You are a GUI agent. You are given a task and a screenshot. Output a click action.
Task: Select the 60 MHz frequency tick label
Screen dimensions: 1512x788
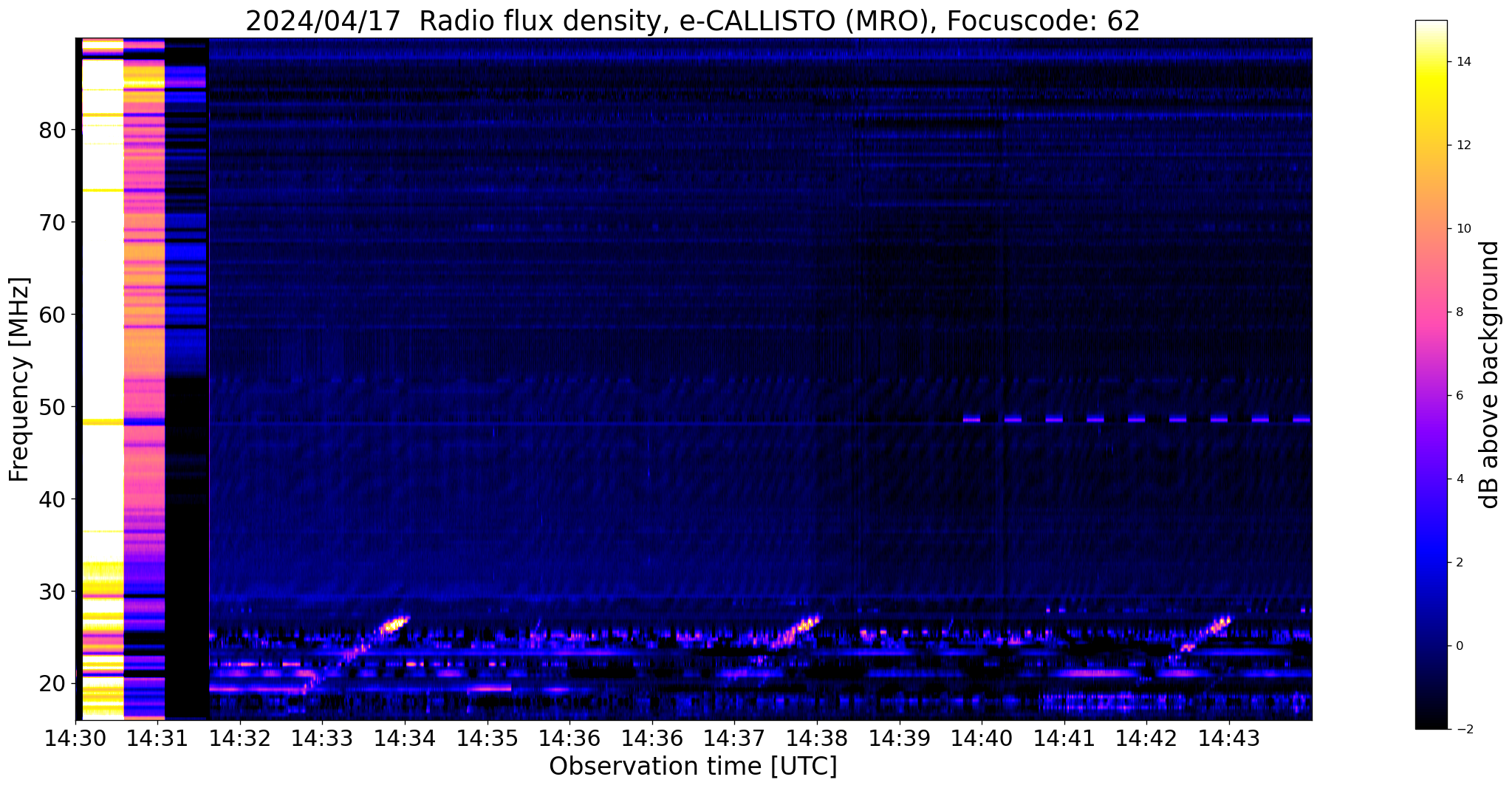coord(52,315)
